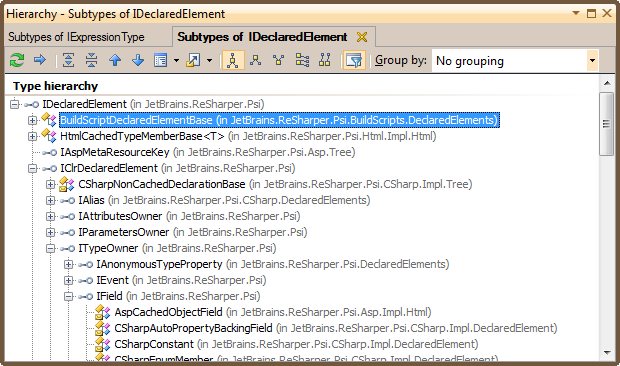Toggle the highlighted filter elements icon
Image resolution: width=620 pixels, height=366 pixels.
(x=354, y=60)
